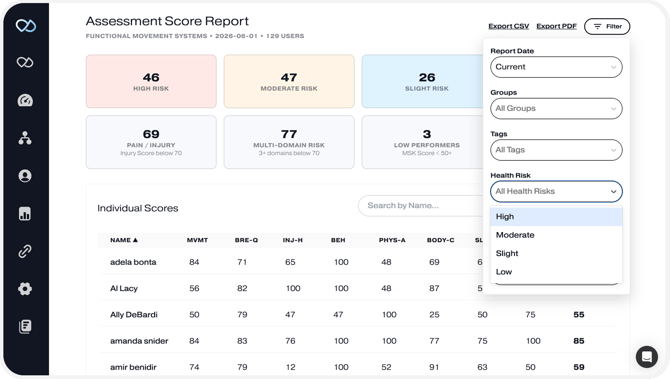Open the speedometer dashboard icon
Viewport: 670px width, 379px height.
point(25,100)
